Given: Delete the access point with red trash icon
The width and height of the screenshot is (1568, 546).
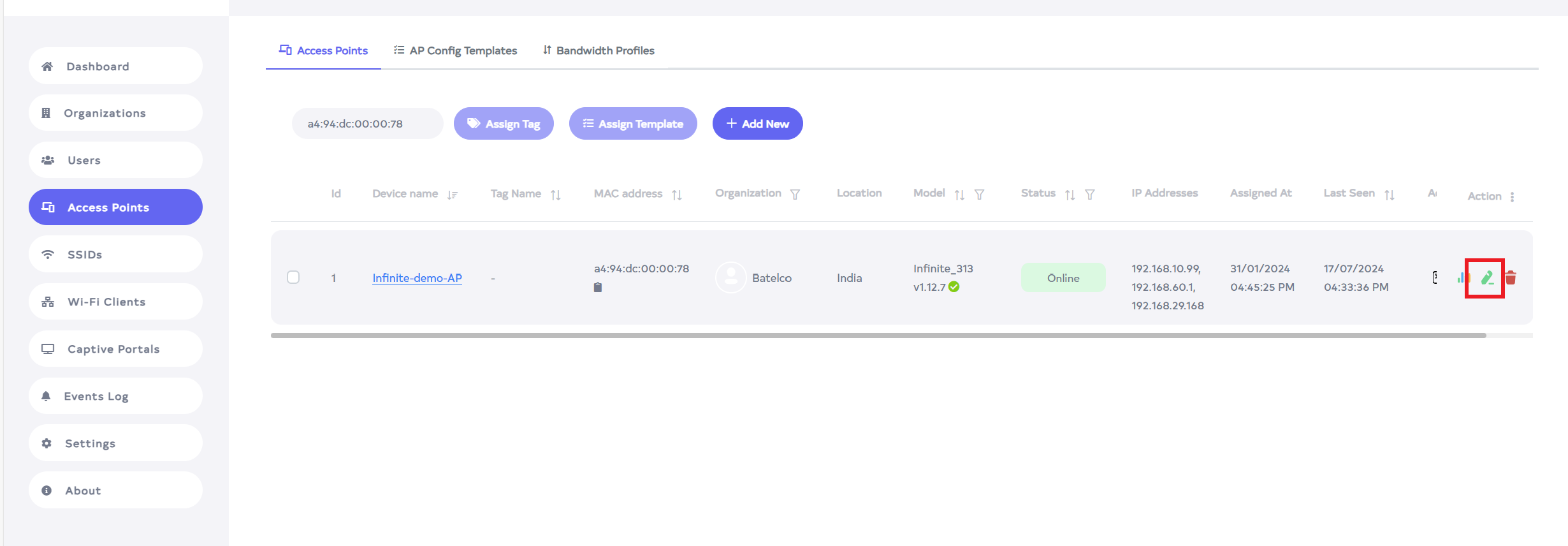Looking at the screenshot, I should pyautogui.click(x=1511, y=277).
